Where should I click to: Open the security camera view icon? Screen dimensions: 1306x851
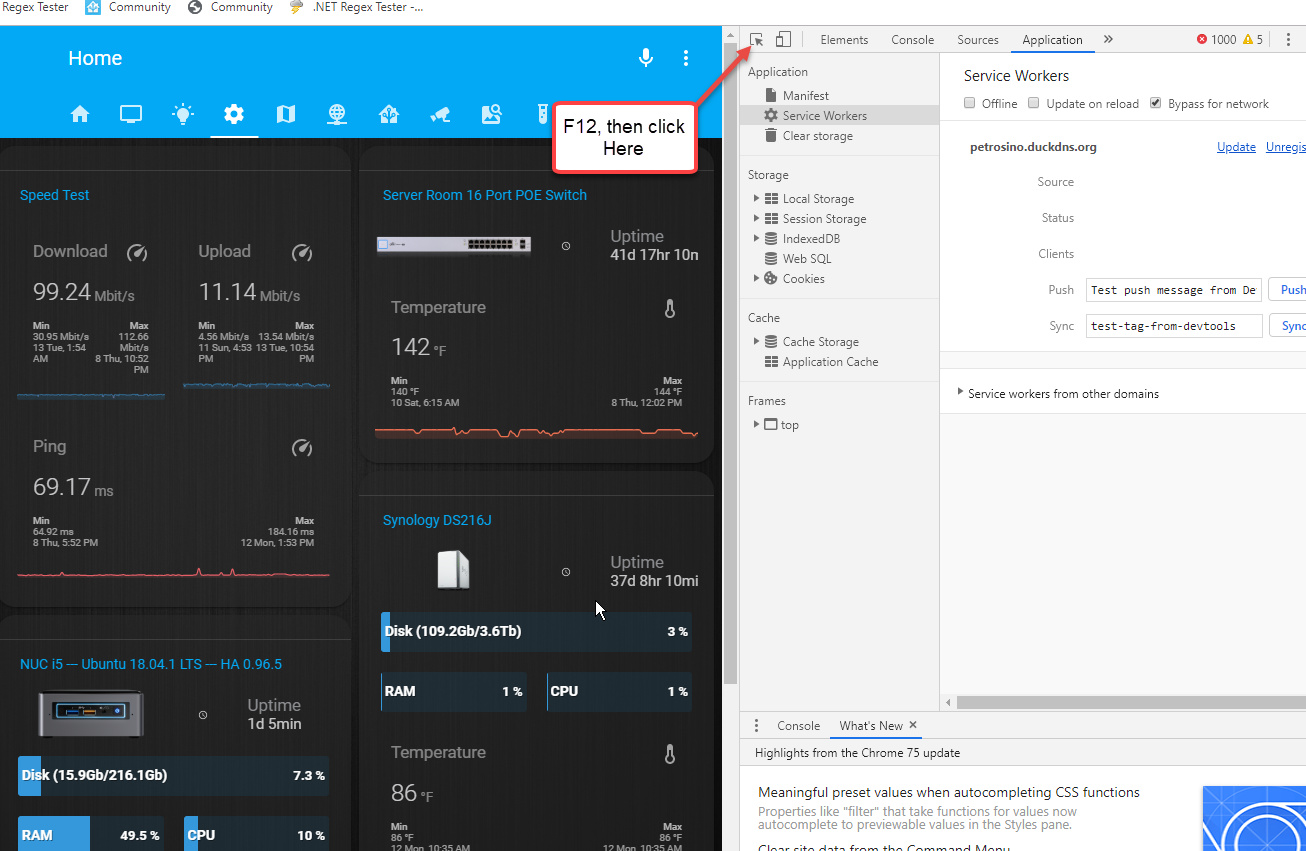pyautogui.click(x=440, y=114)
